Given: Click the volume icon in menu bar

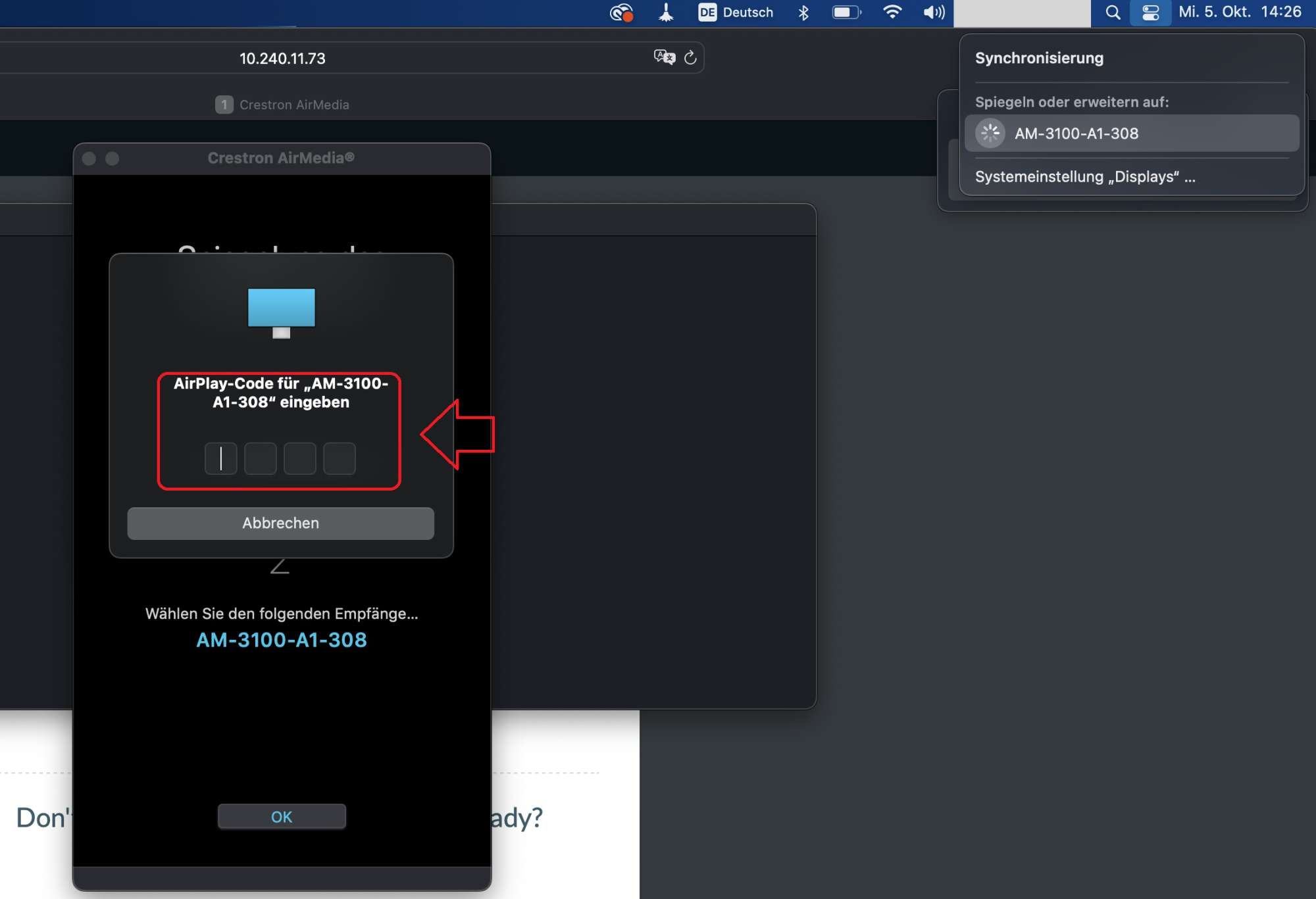Looking at the screenshot, I should [934, 12].
